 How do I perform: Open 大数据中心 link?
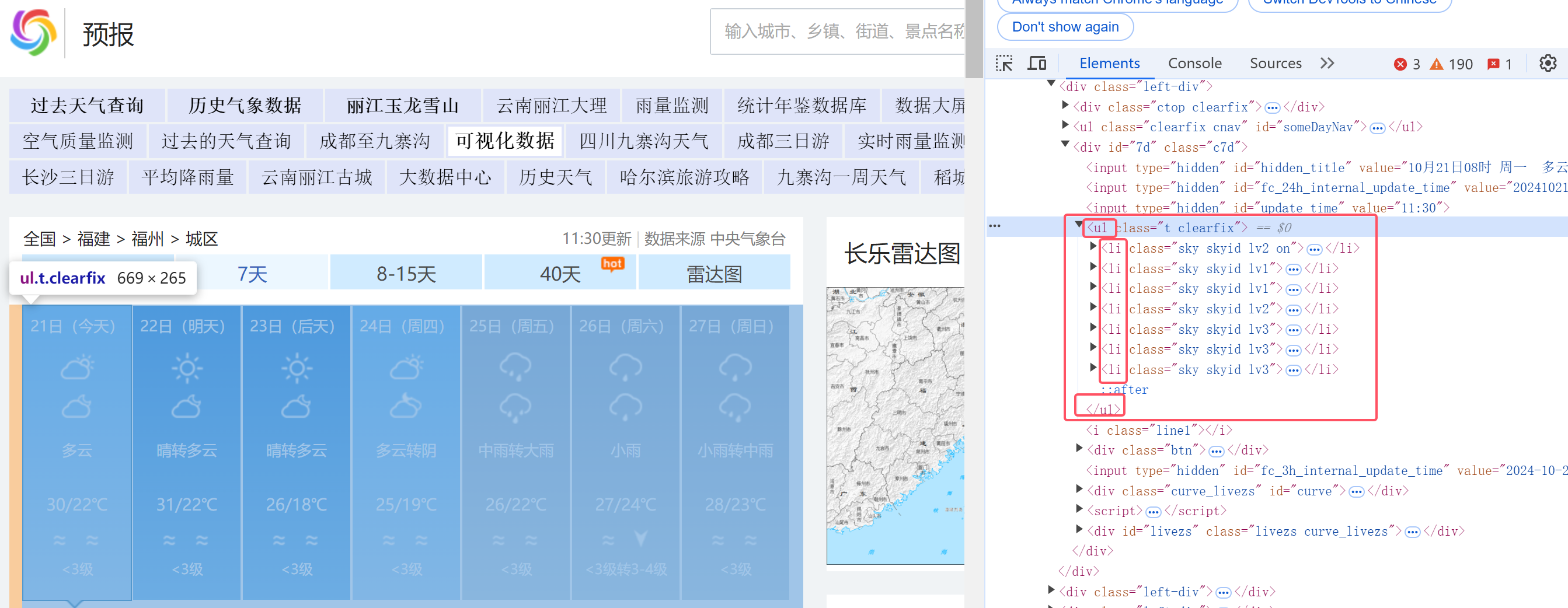pyautogui.click(x=445, y=177)
